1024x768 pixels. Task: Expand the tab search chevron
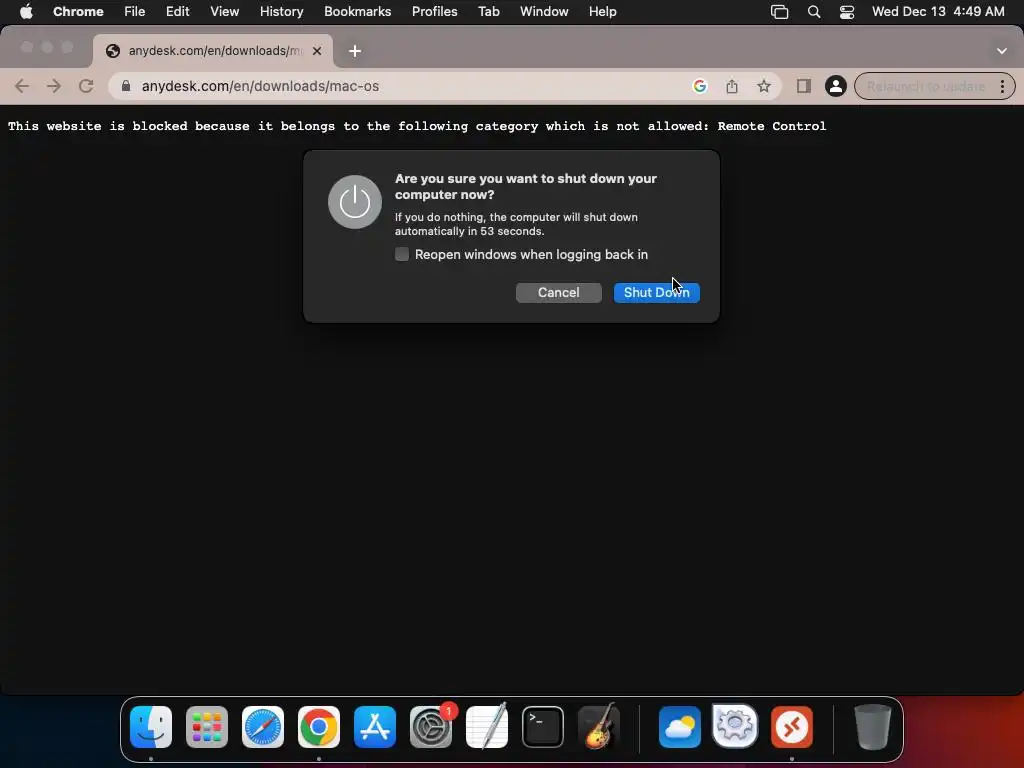click(1001, 51)
